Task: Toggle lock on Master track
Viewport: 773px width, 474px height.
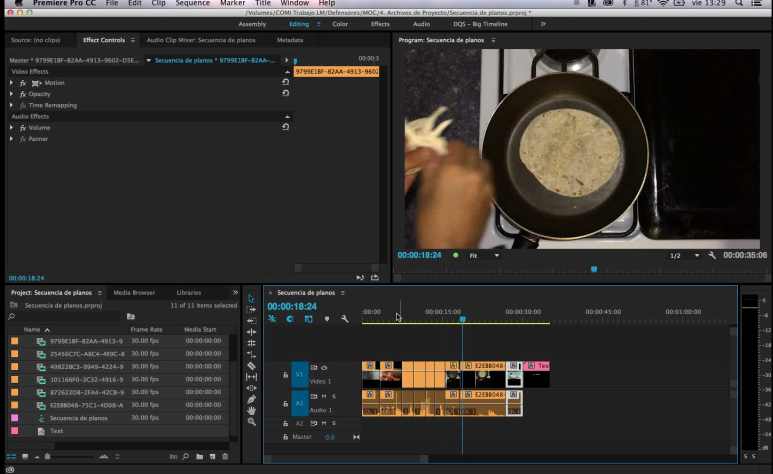Action: (285, 437)
